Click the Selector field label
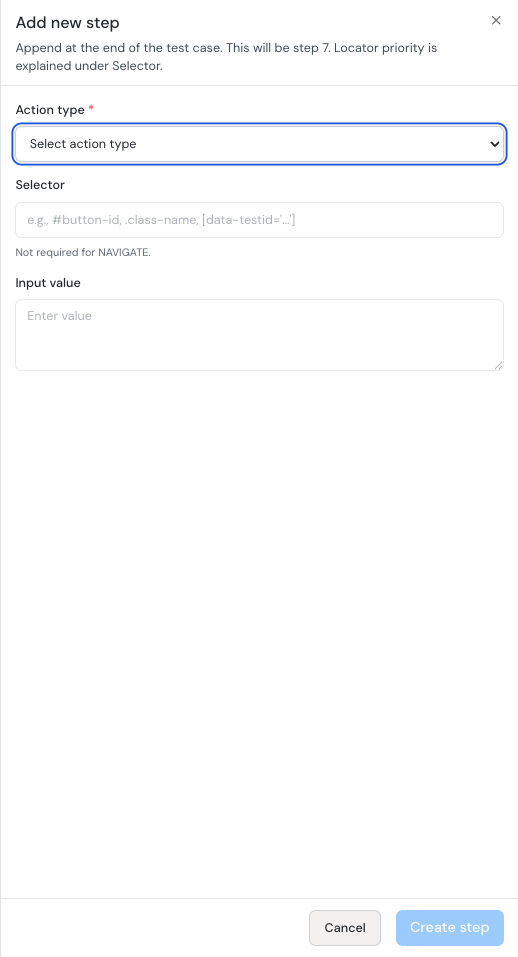The height and width of the screenshot is (957, 518). [x=40, y=184]
